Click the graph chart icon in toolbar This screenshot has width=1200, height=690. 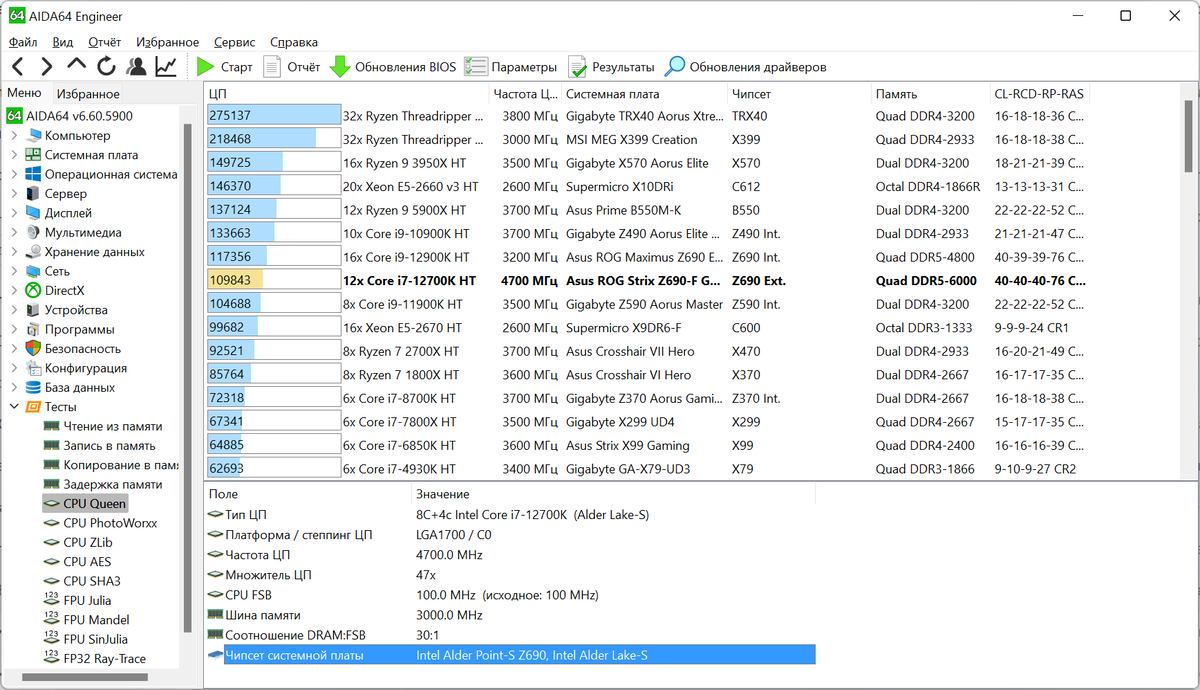click(166, 67)
